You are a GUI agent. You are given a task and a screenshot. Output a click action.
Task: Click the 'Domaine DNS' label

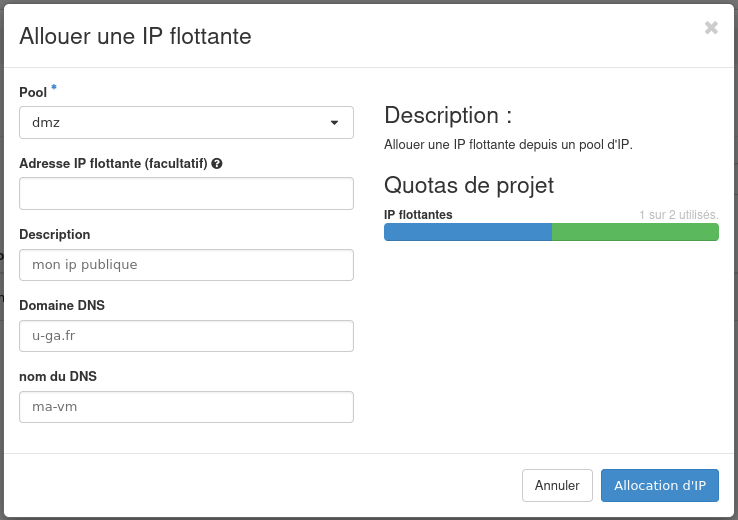[x=62, y=305]
